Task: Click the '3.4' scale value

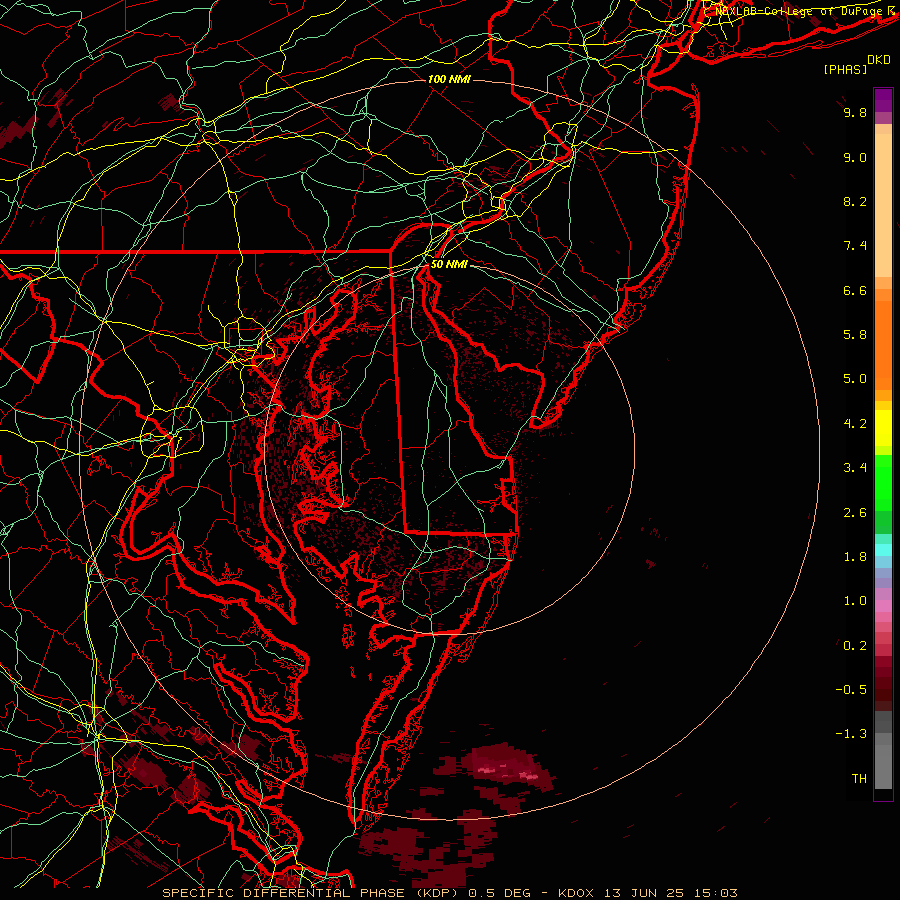Action: coord(855,468)
